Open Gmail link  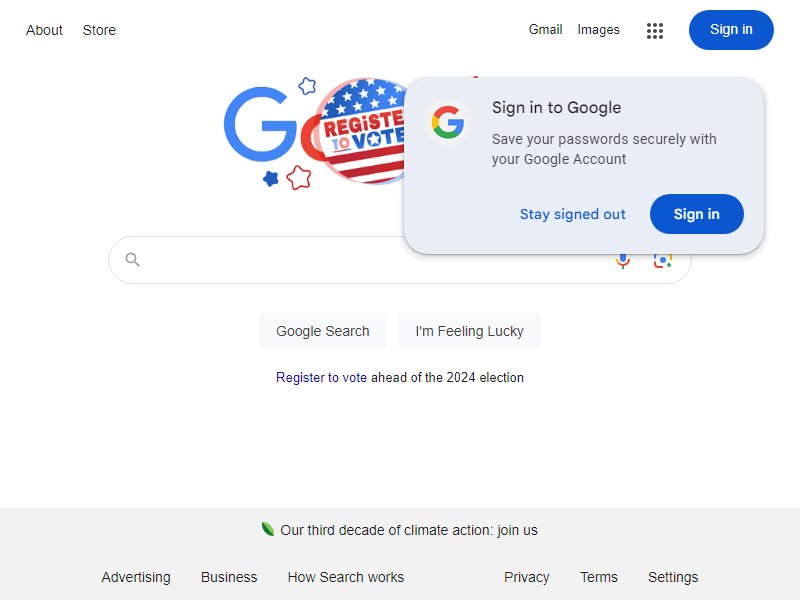click(545, 30)
